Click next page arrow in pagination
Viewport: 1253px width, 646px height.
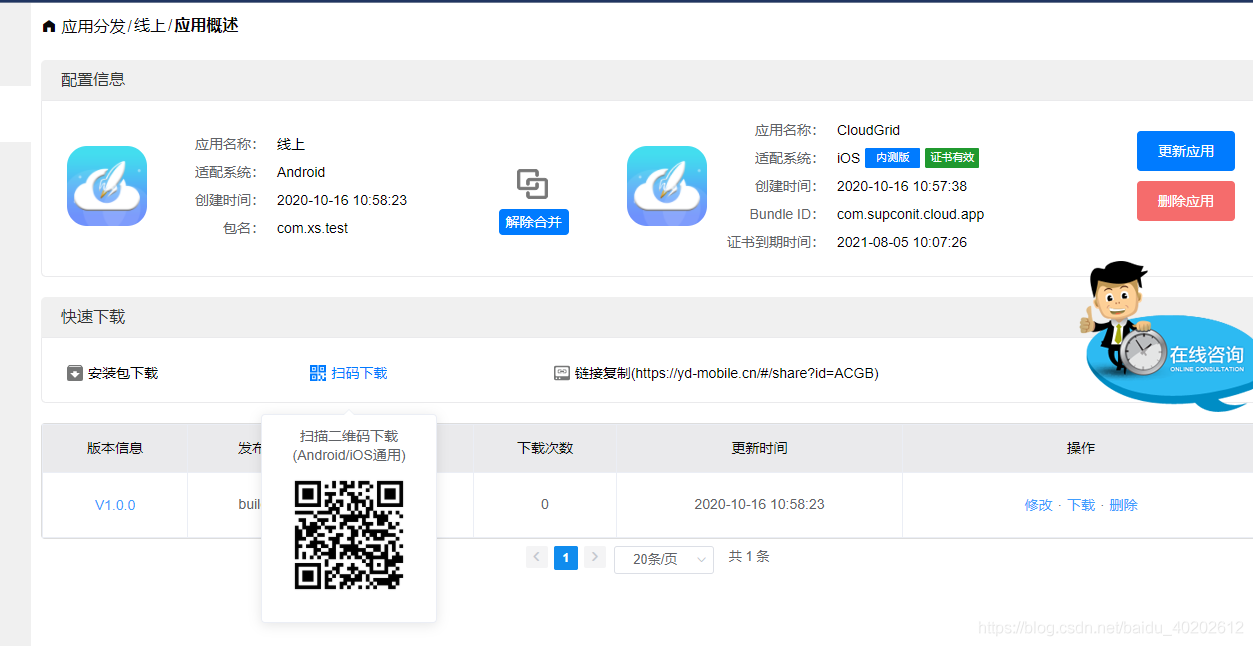point(595,557)
